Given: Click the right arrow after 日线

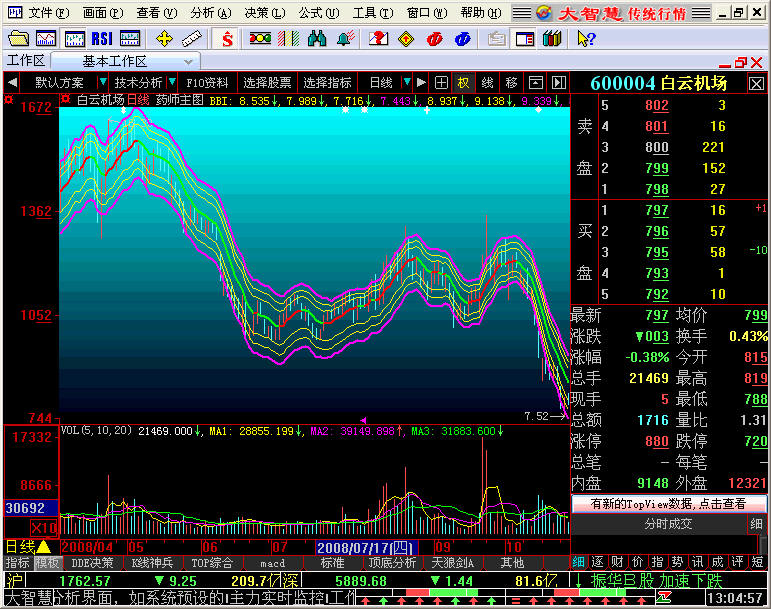Looking at the screenshot, I should click(x=421, y=83).
